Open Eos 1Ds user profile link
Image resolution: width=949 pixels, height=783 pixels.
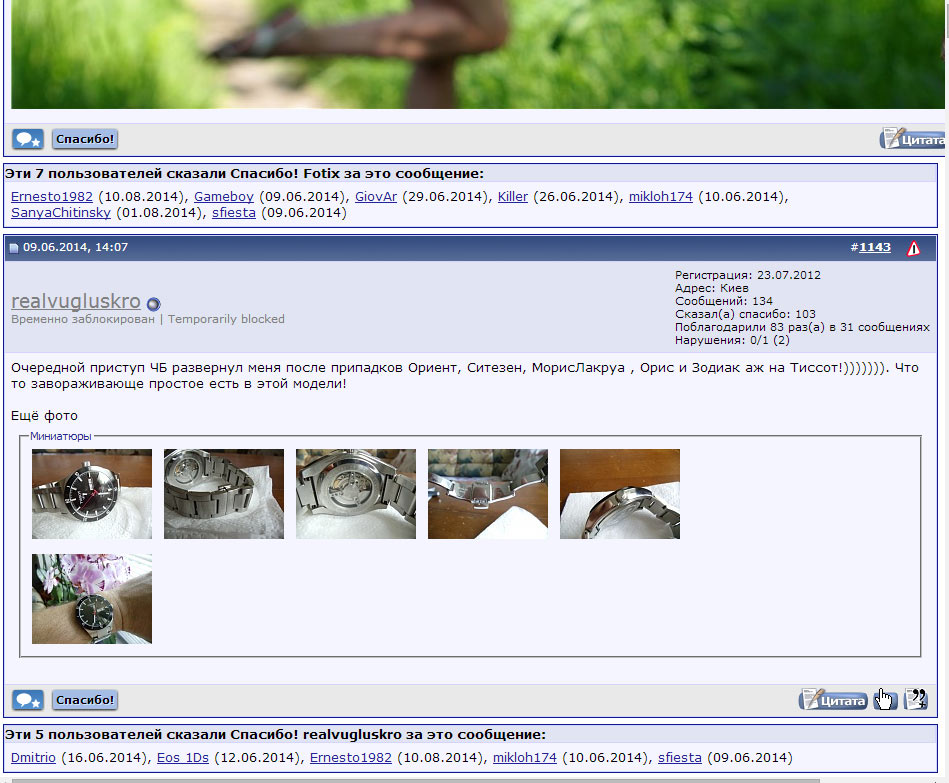point(183,758)
